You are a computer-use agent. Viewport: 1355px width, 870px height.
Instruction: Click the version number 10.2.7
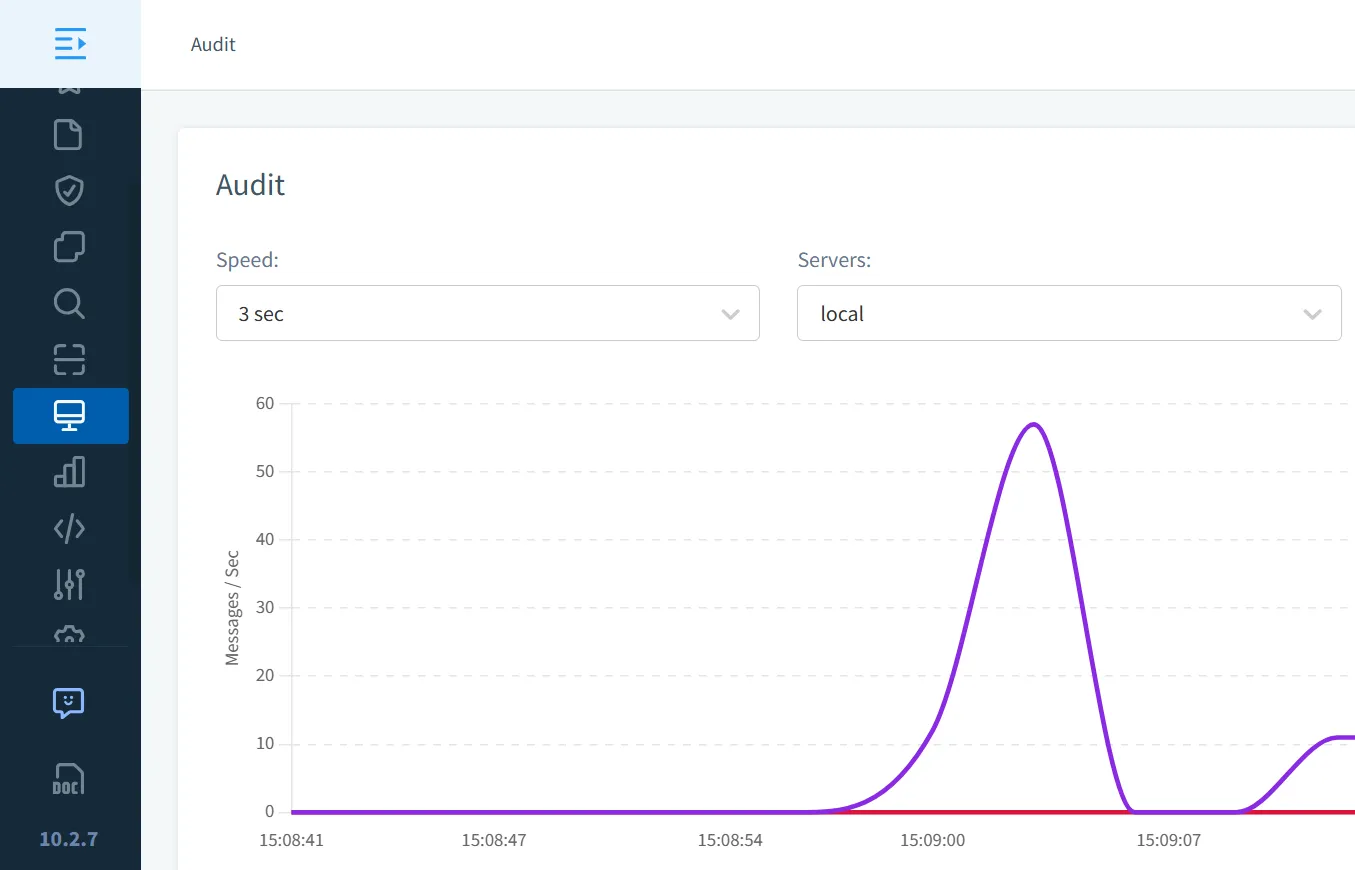[x=69, y=839]
